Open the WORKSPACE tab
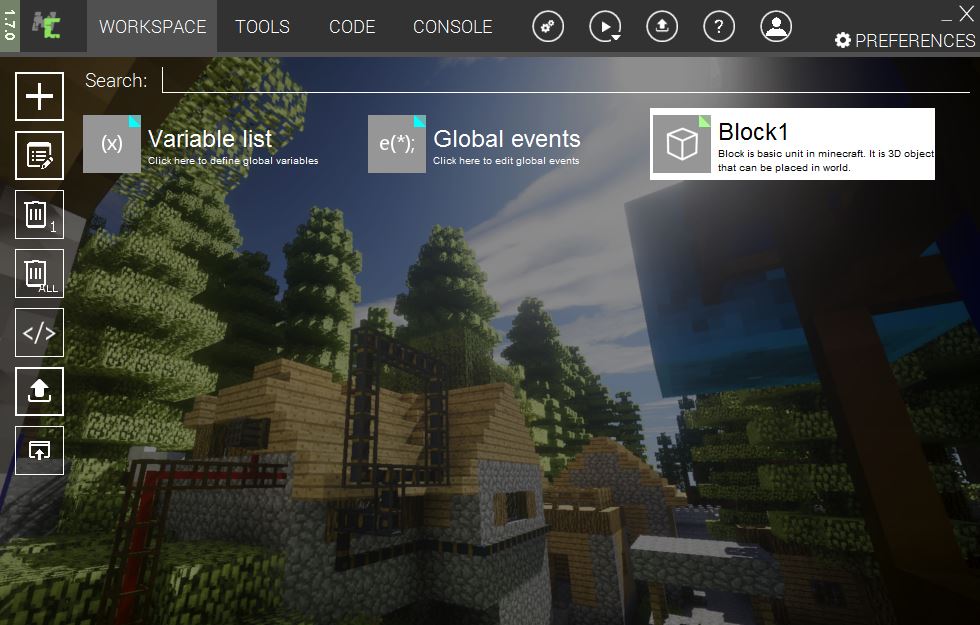Viewport: 980px width, 625px height. coord(152,27)
